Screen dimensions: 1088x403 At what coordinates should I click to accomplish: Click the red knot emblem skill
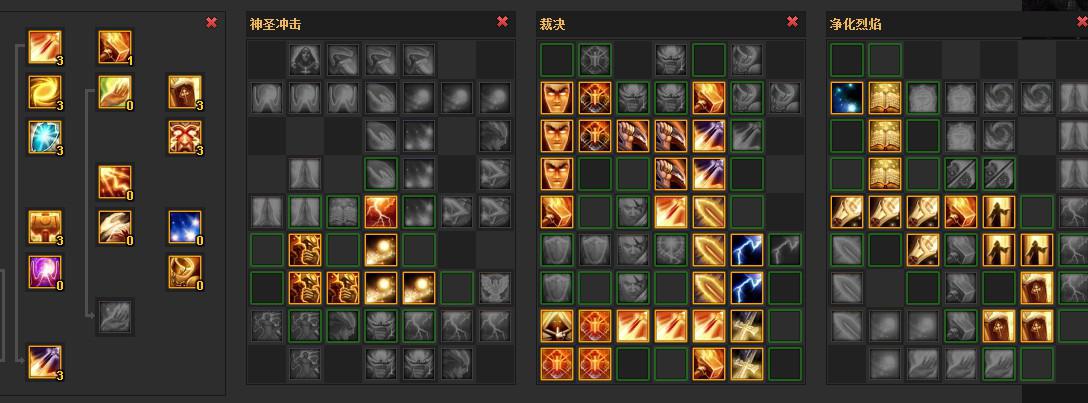(185, 137)
